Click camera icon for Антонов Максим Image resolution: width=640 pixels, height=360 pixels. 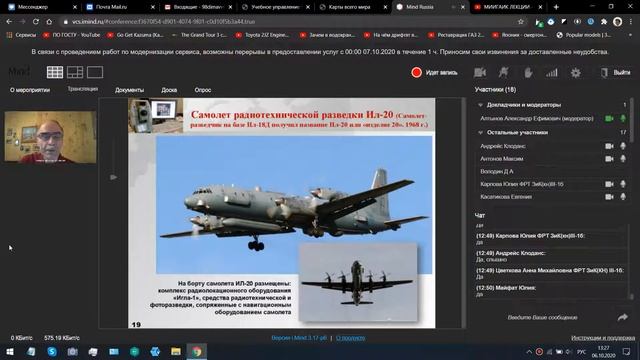click(609, 159)
